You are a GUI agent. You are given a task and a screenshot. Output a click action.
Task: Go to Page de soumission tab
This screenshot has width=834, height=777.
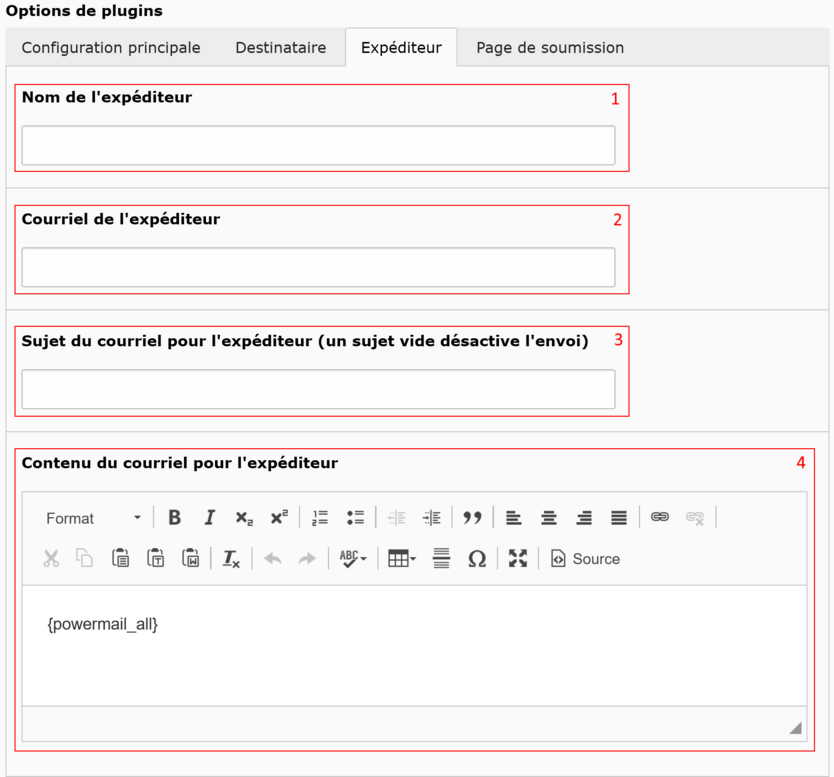(x=550, y=48)
